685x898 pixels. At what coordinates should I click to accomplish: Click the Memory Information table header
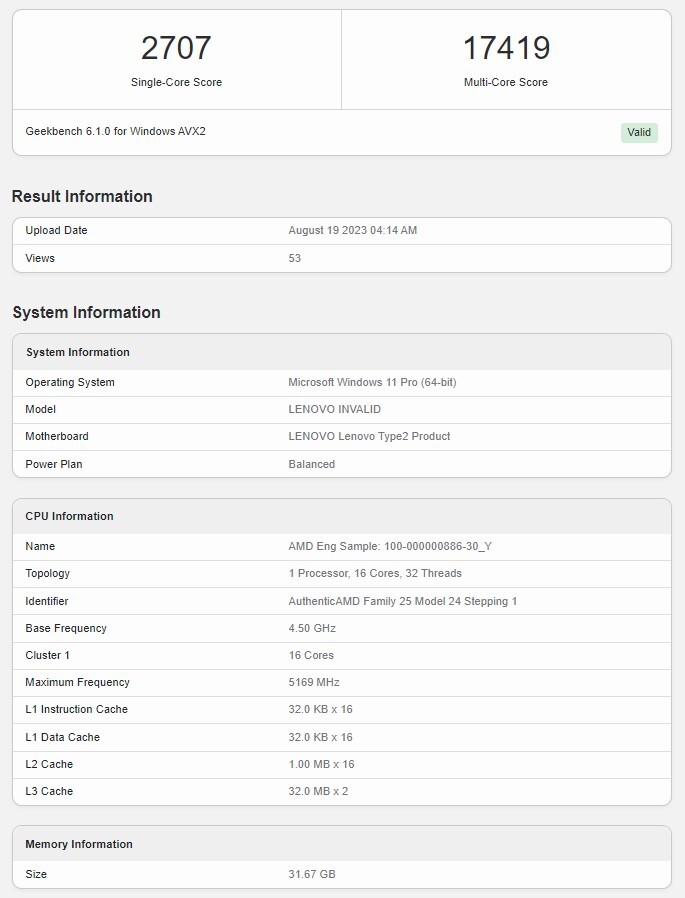coord(79,844)
